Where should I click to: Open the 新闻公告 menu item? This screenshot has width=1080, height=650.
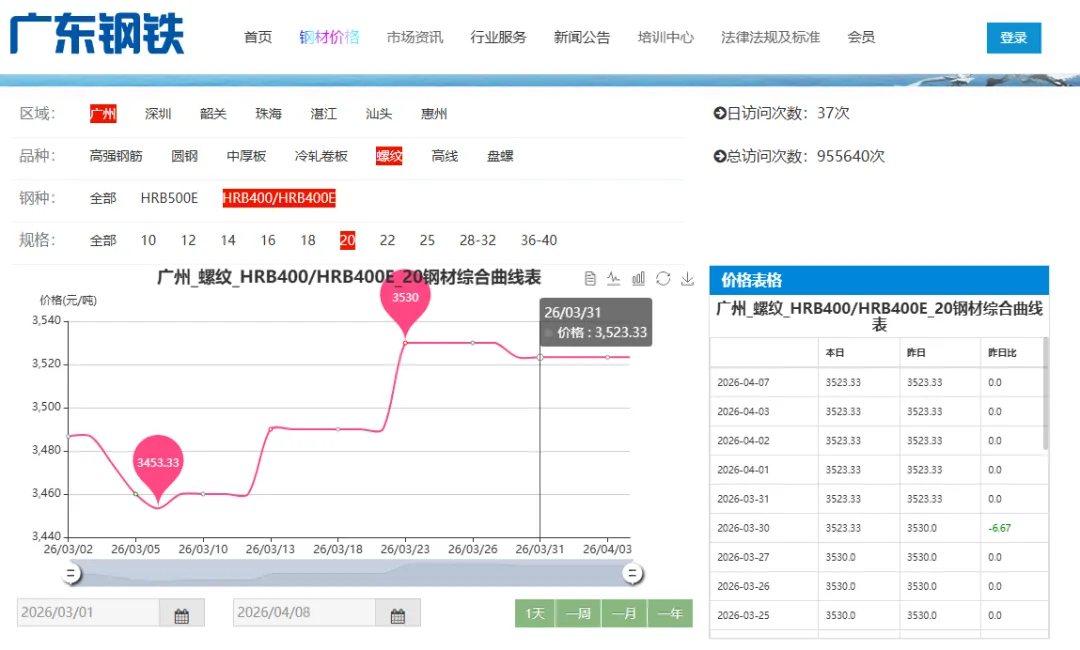coord(582,37)
